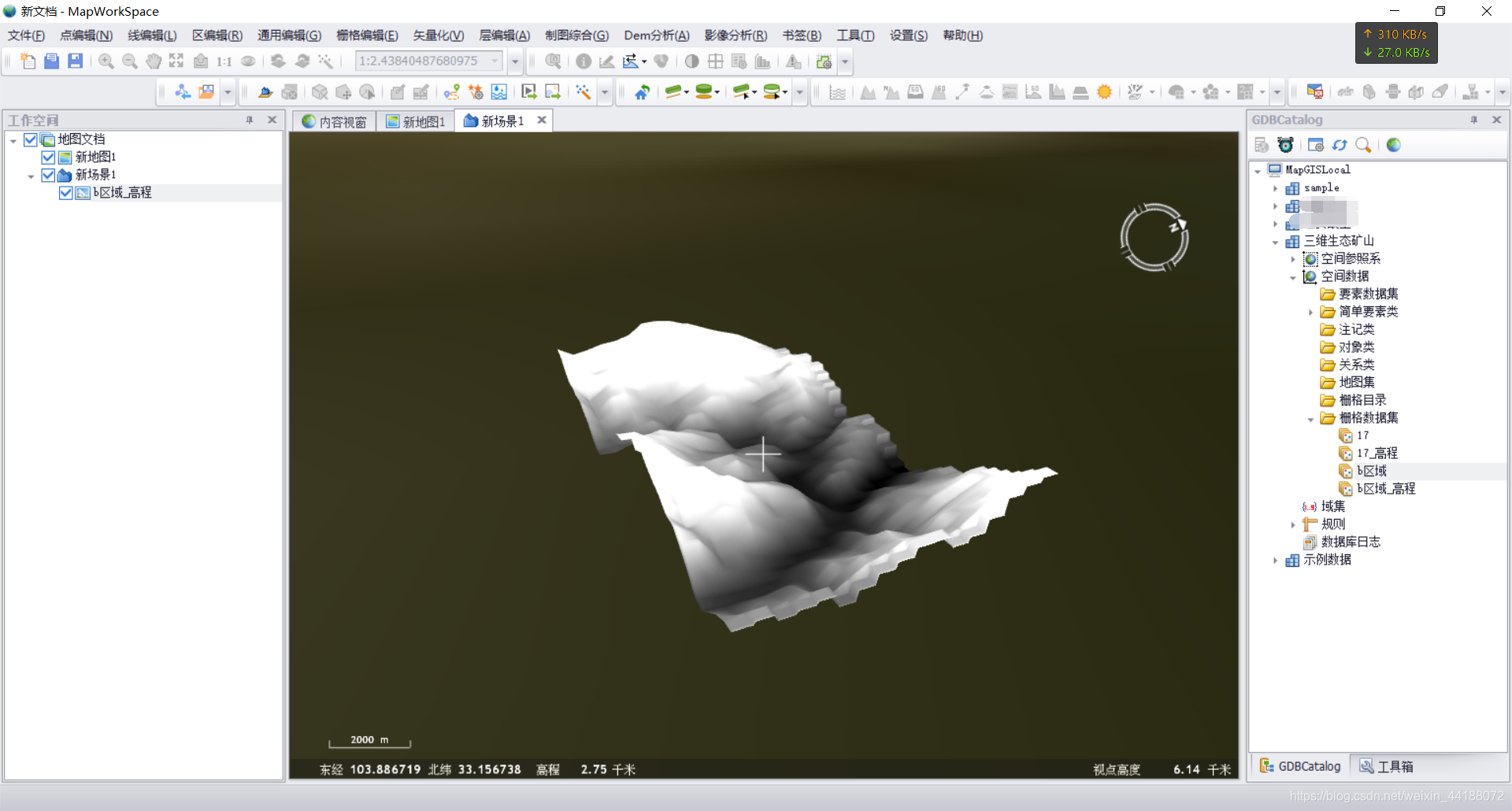Switch to the 内容视窗 tab
Screen dimensions: 1512x811
335,121
